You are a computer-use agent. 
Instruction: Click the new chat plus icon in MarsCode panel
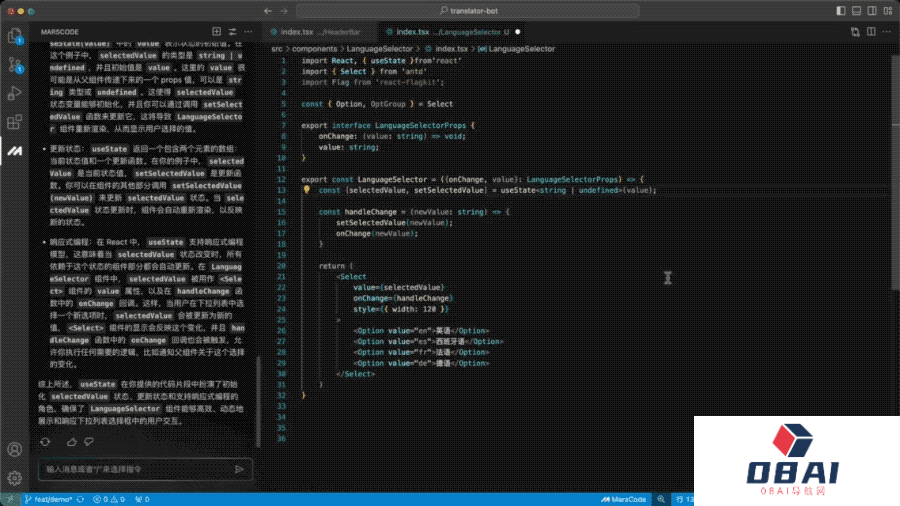218,32
